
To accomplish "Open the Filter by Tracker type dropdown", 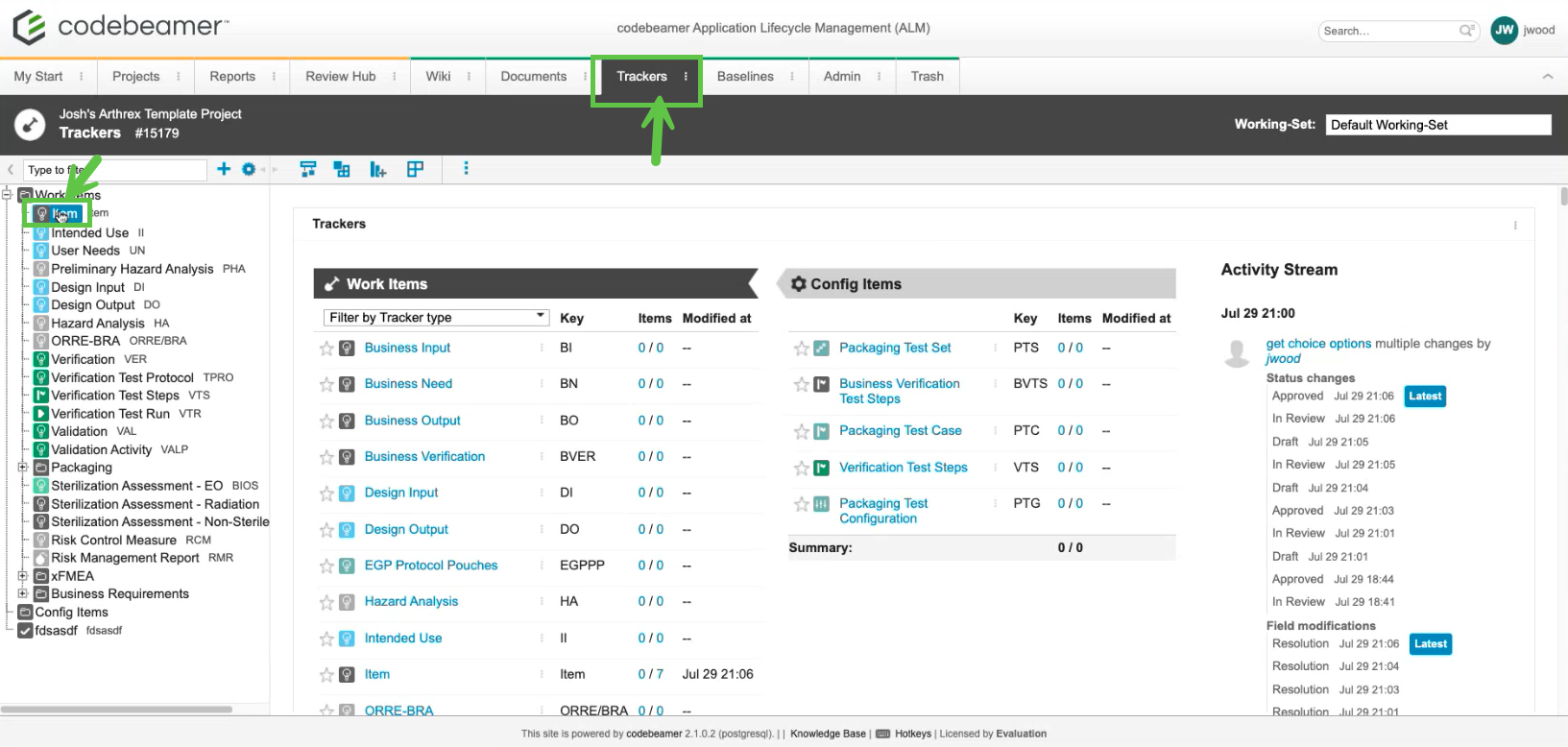I will pyautogui.click(x=435, y=318).
